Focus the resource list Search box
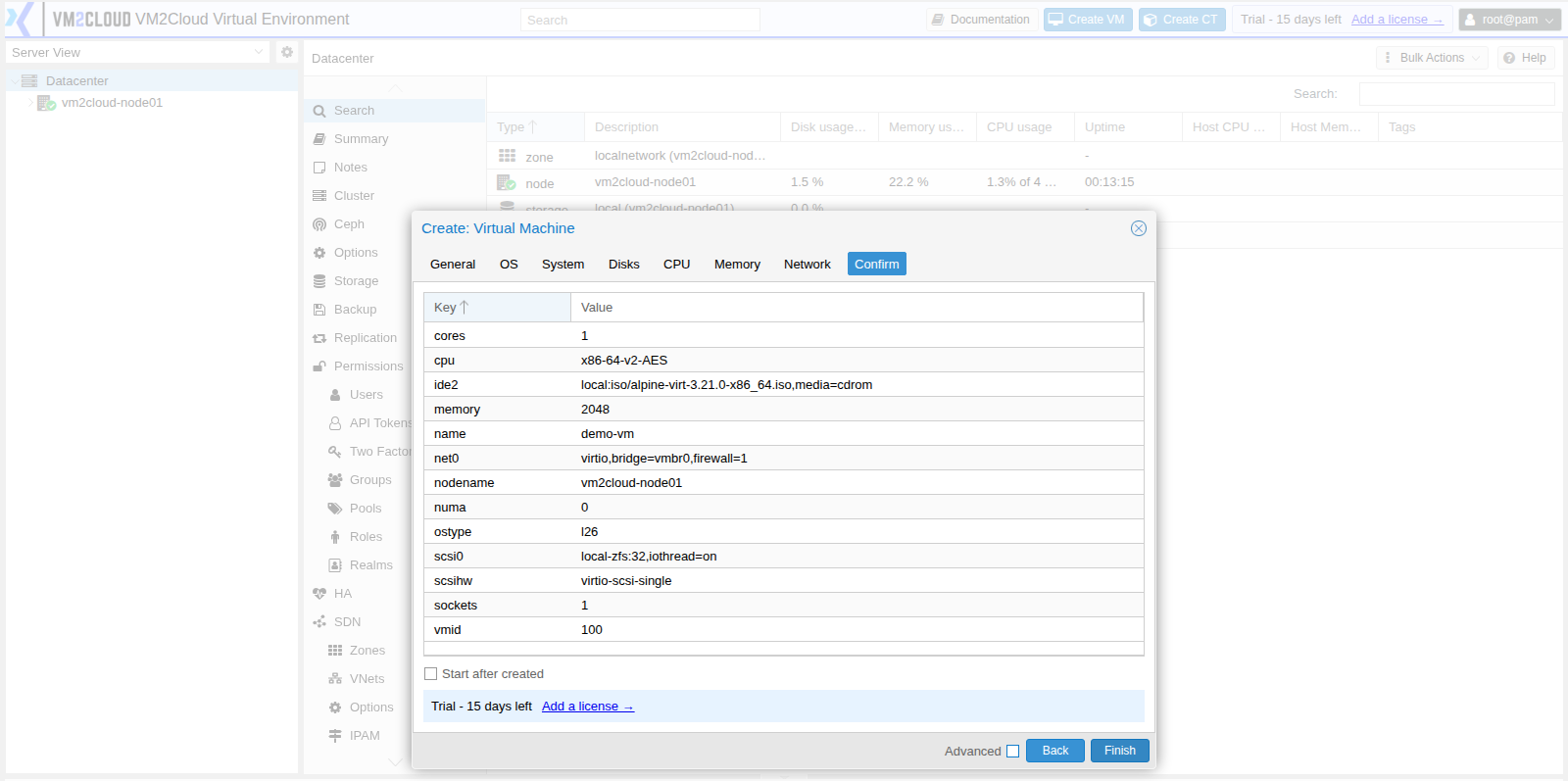This screenshot has height=781, width=1568. 1456,94
